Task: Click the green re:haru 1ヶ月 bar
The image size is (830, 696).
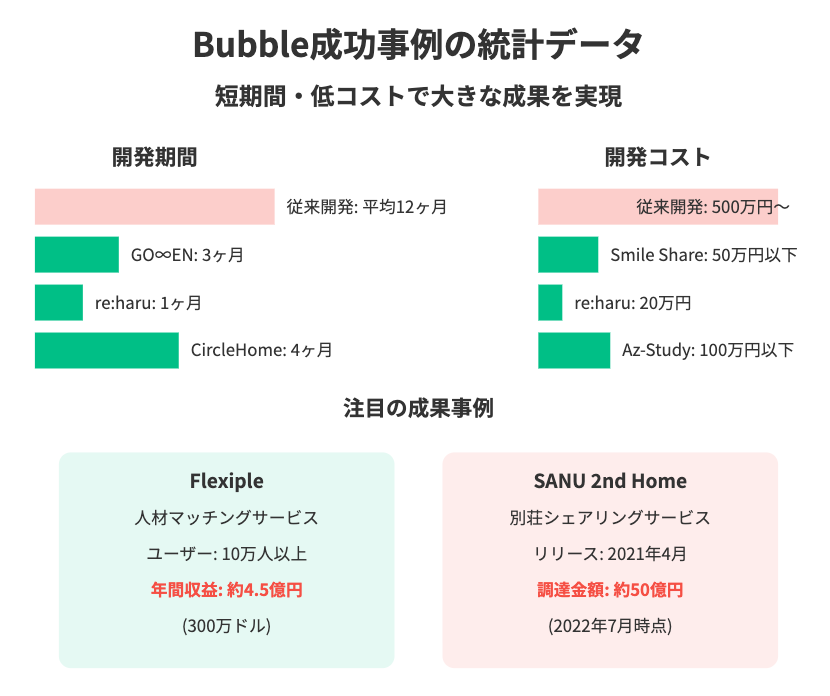Action: [59, 302]
